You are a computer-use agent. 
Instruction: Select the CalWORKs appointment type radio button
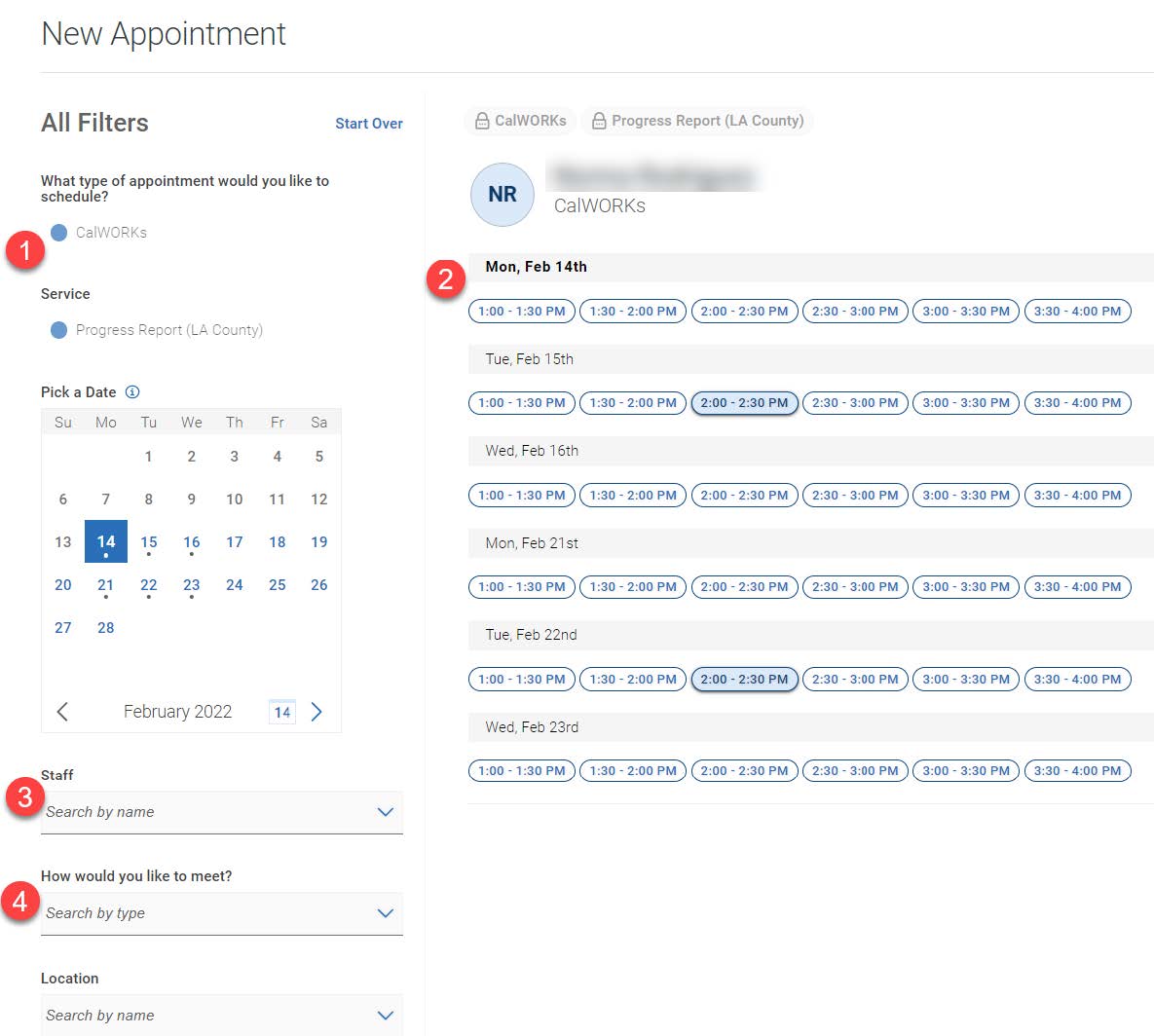click(x=60, y=232)
